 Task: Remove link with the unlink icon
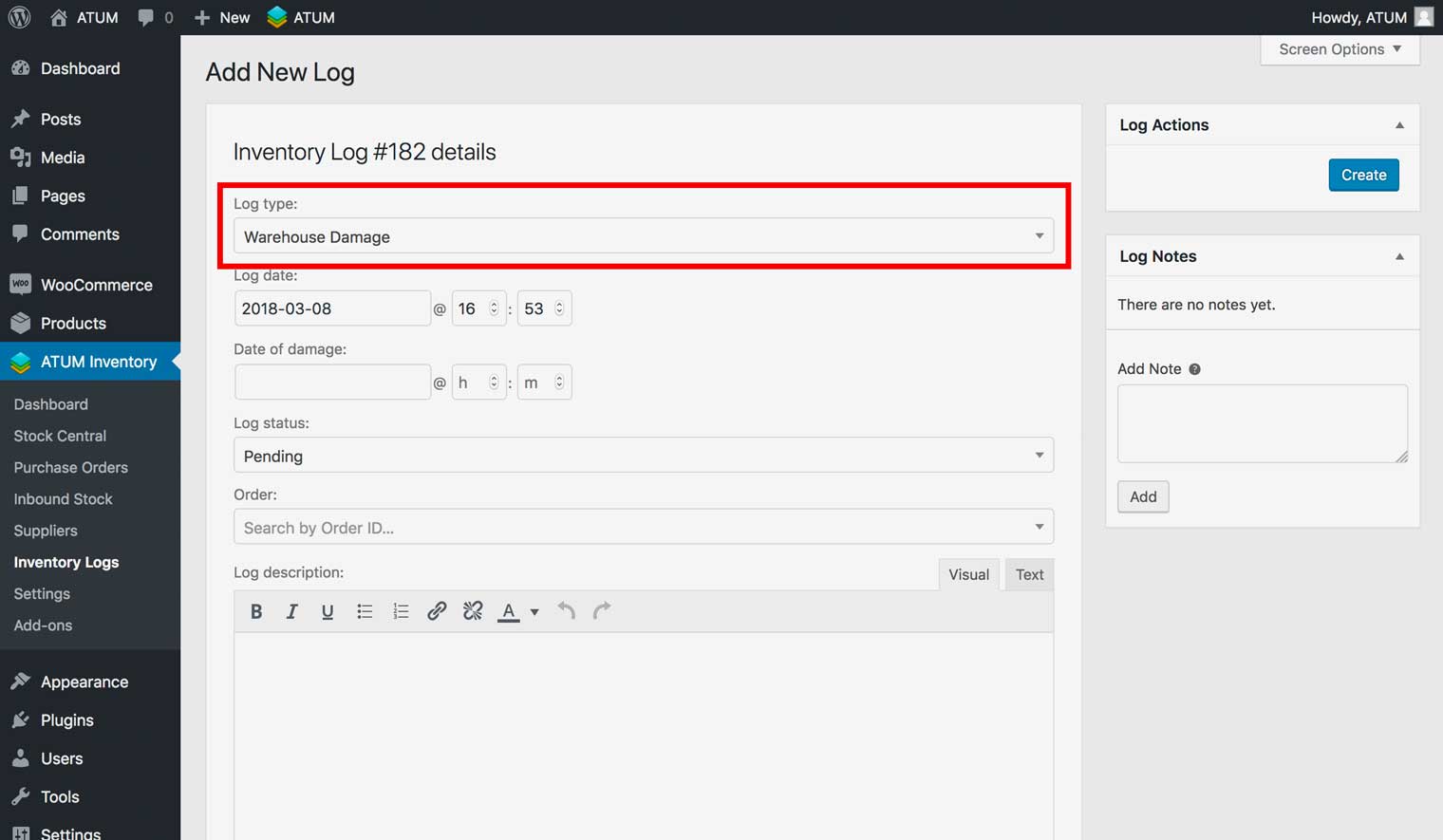(473, 611)
